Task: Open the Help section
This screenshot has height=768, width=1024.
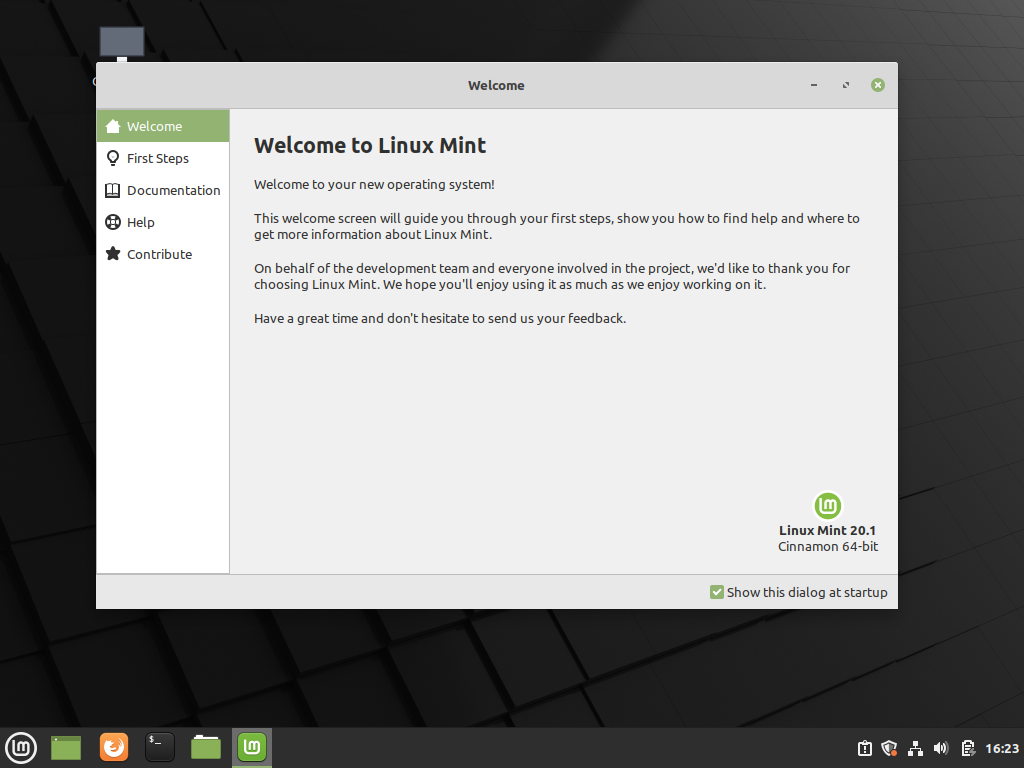Action: pyautogui.click(x=163, y=222)
